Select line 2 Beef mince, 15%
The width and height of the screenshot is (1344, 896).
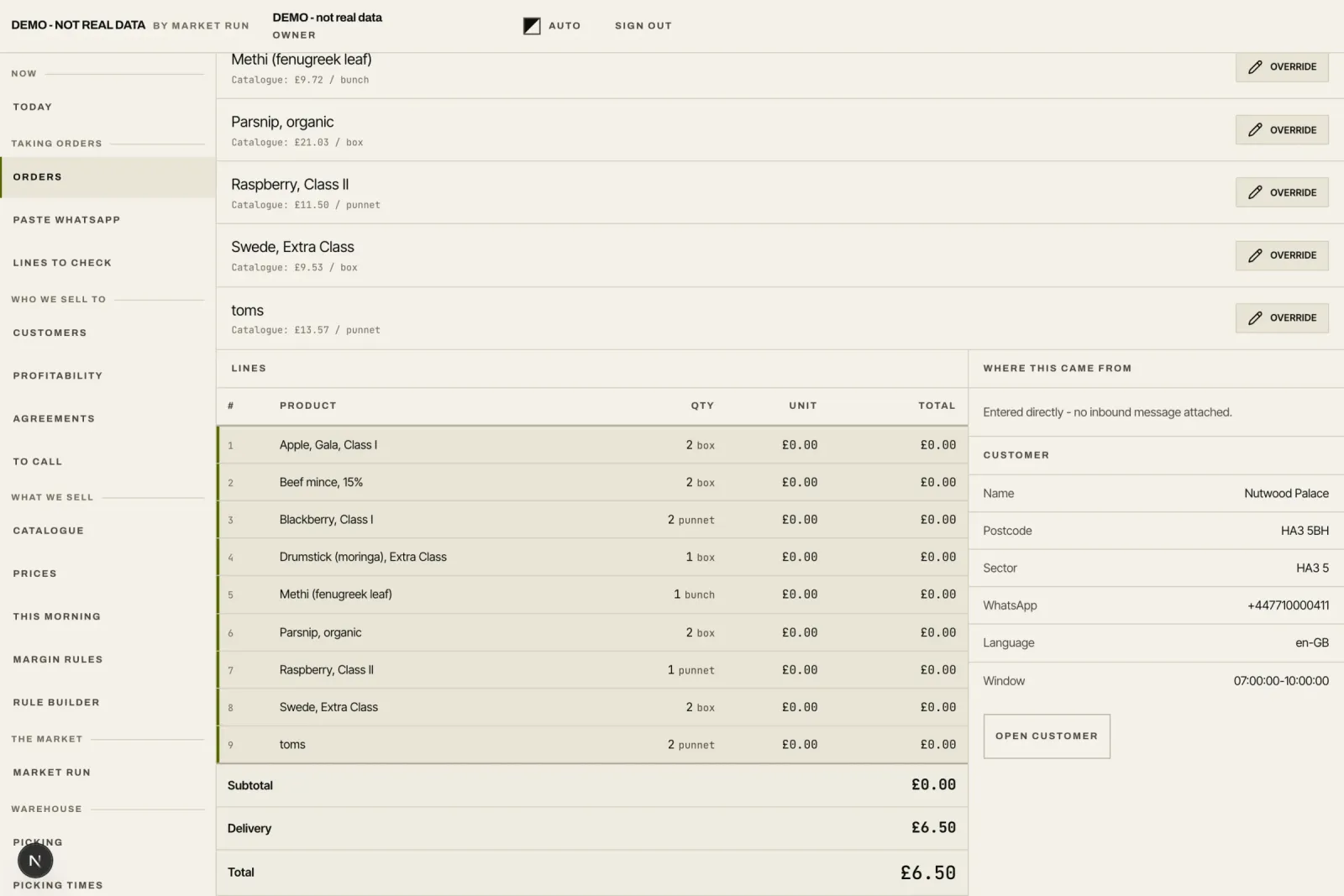[592, 482]
